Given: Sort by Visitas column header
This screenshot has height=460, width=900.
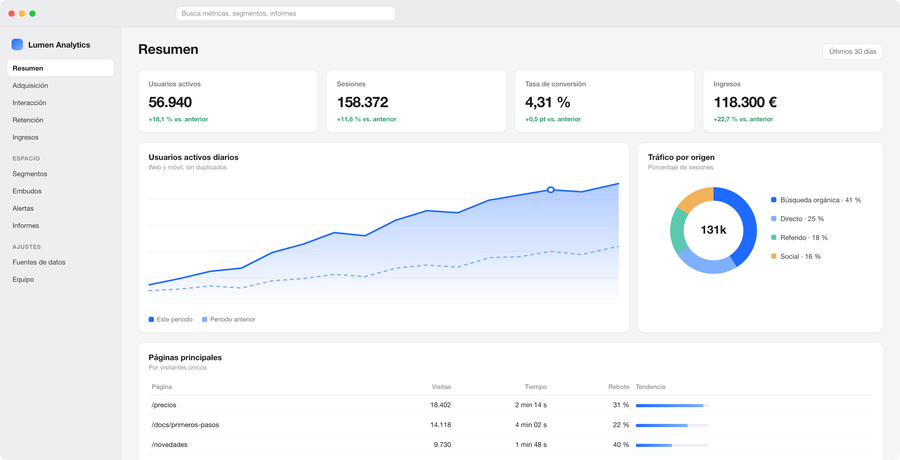Looking at the screenshot, I should 441,386.
